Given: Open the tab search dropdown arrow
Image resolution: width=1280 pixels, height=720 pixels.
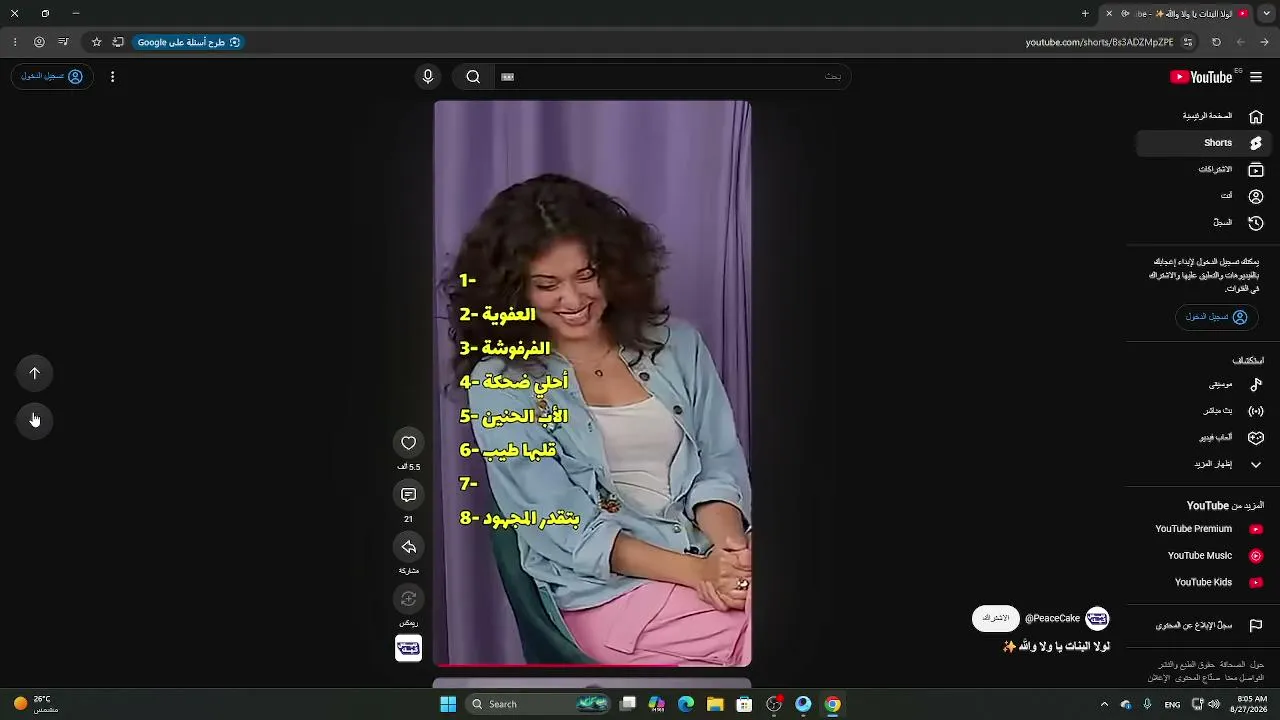Looking at the screenshot, I should (x=1266, y=13).
